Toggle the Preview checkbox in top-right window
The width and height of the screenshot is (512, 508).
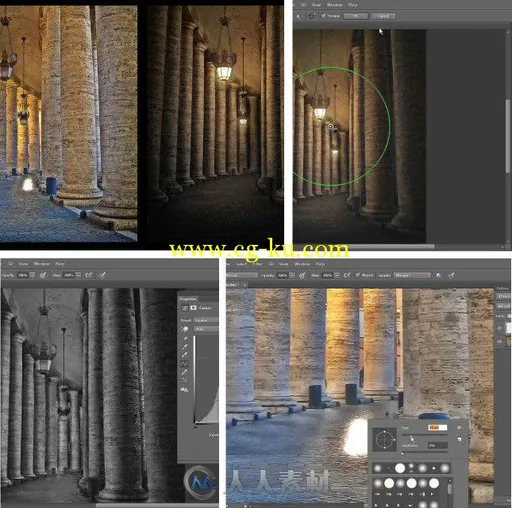click(323, 16)
